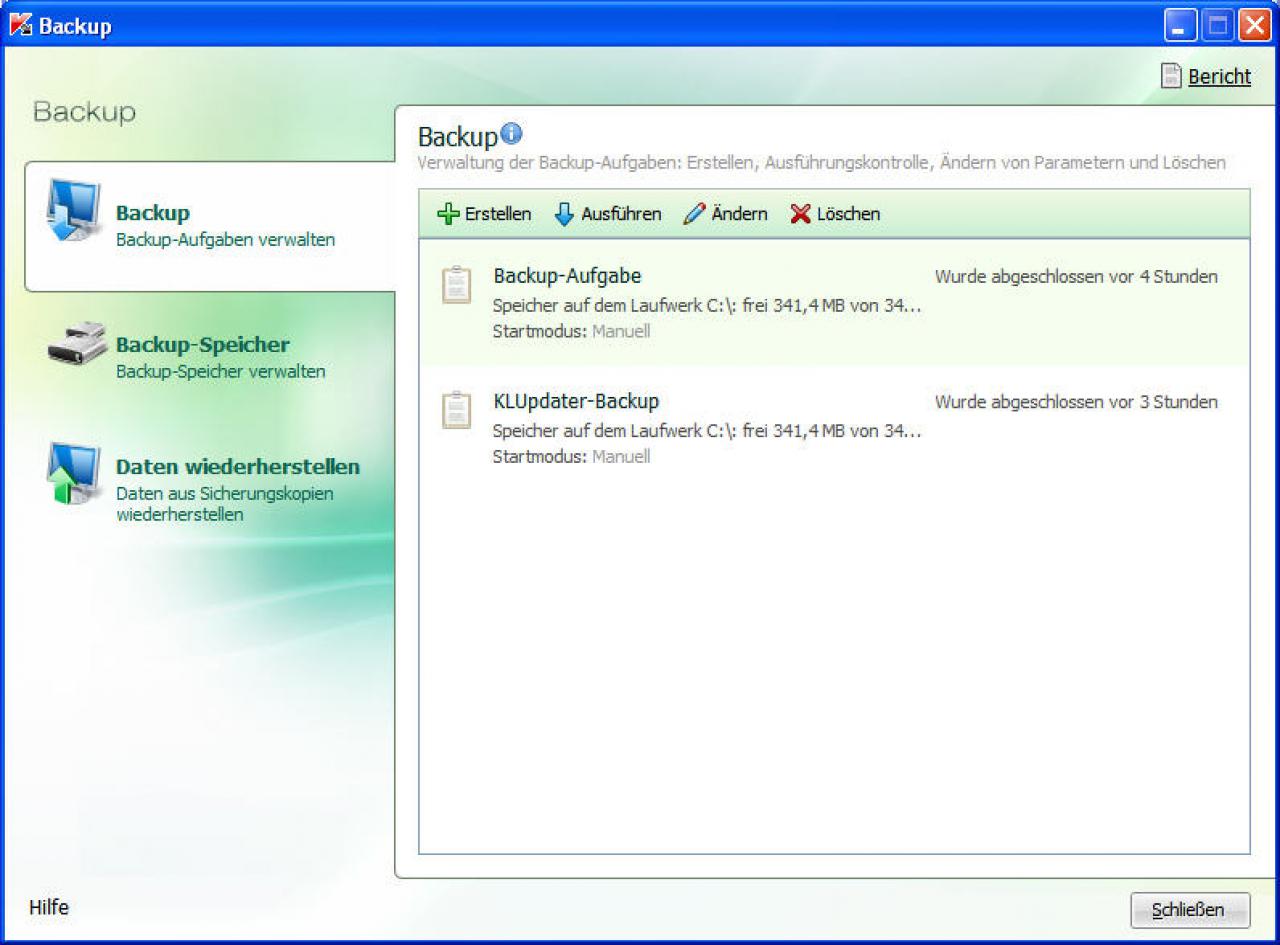
Task: Click the clipboard icon of KLUpdater-Backup
Action: 456,410
